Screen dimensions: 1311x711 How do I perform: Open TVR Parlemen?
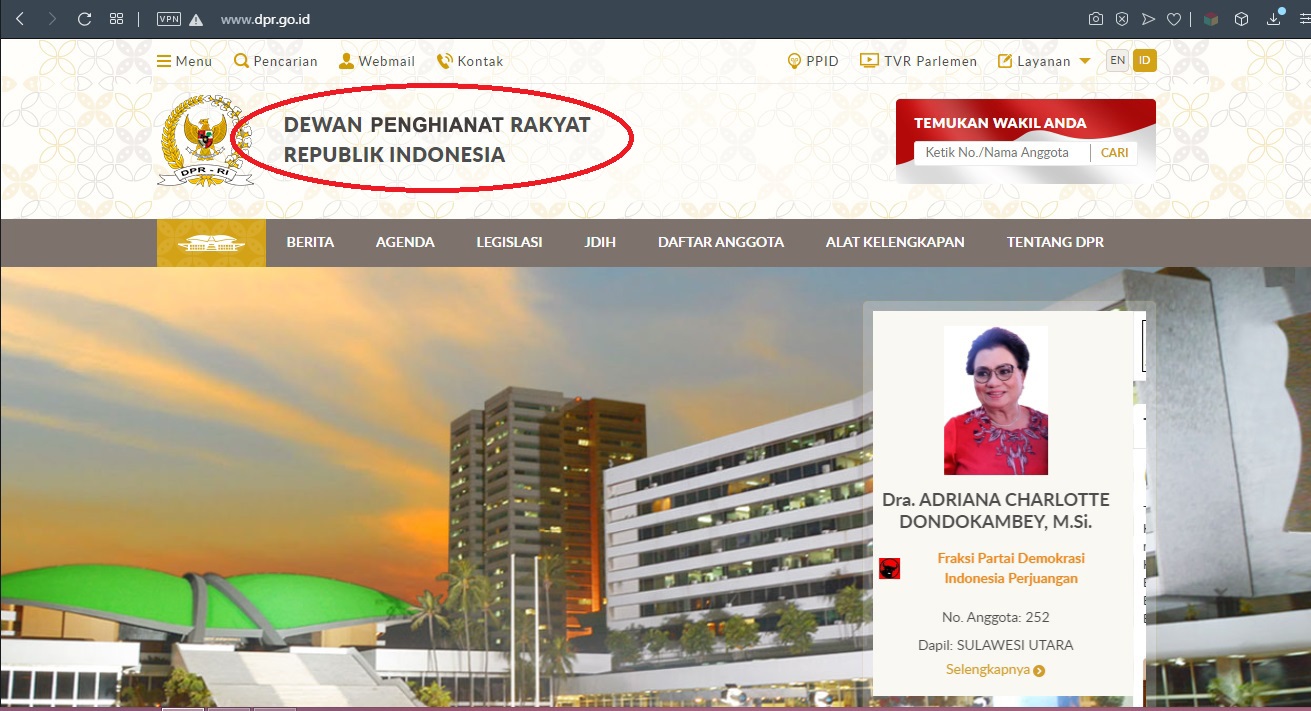[x=919, y=61]
